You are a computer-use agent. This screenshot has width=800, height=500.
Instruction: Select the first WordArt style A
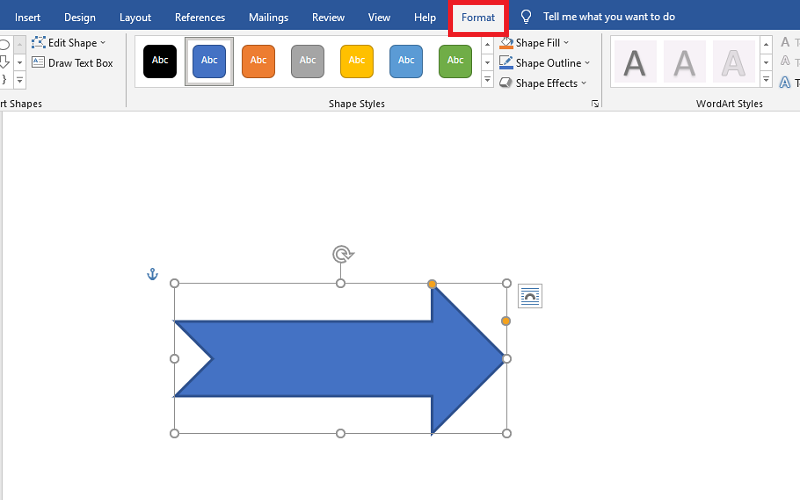(x=635, y=62)
